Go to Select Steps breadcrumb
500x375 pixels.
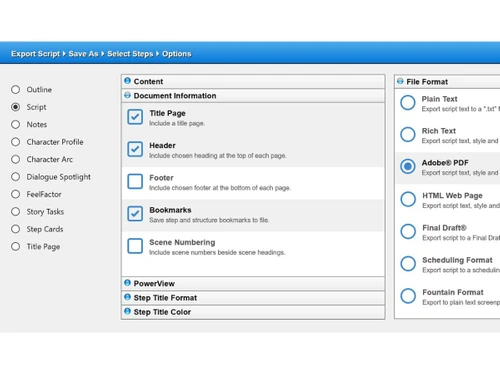point(130,54)
